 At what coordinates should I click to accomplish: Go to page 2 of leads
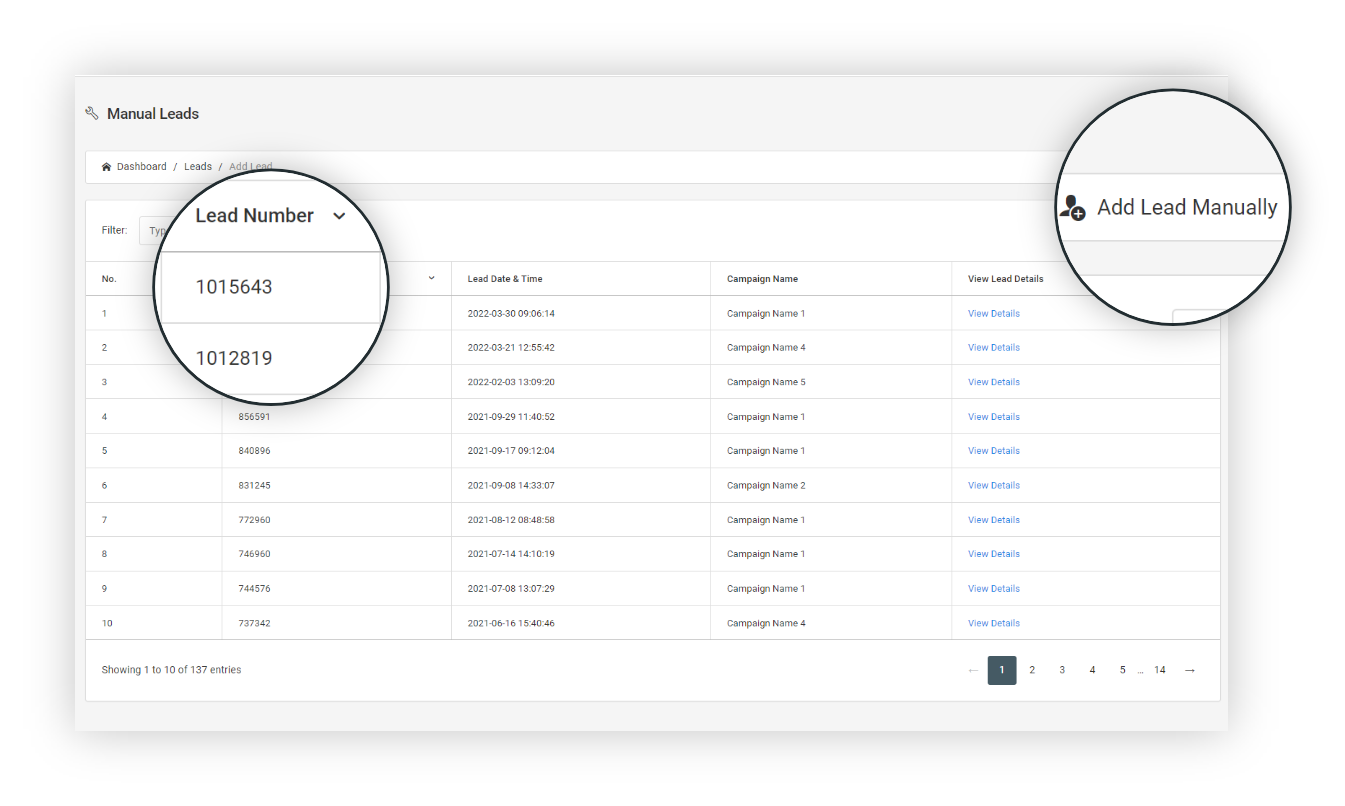[1032, 670]
